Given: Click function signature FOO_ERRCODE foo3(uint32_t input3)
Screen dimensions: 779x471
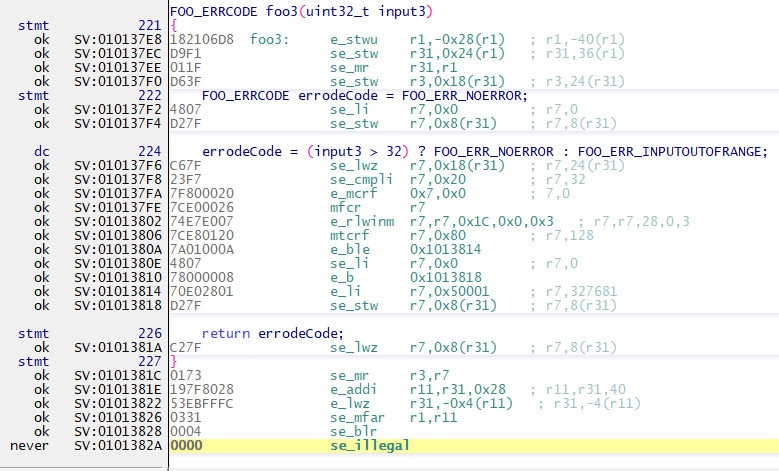Looking at the screenshot, I should (x=301, y=11).
